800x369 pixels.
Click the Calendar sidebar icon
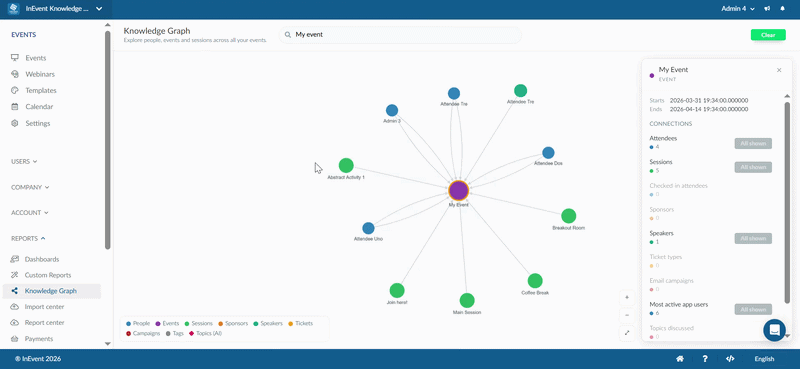[x=15, y=107]
